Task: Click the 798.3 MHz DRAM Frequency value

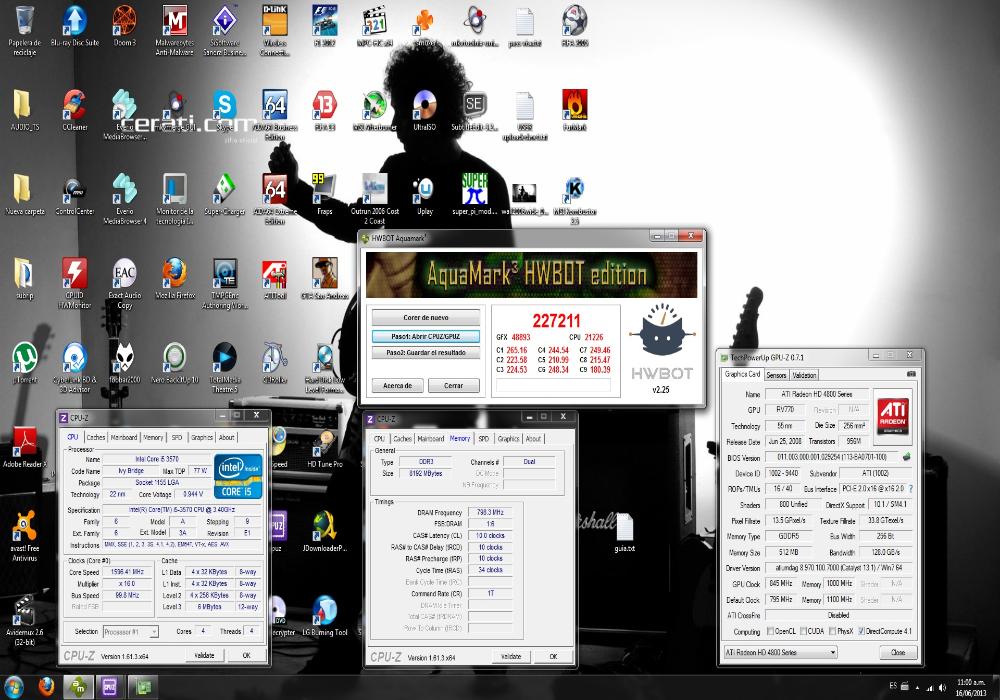Action: click(490, 512)
